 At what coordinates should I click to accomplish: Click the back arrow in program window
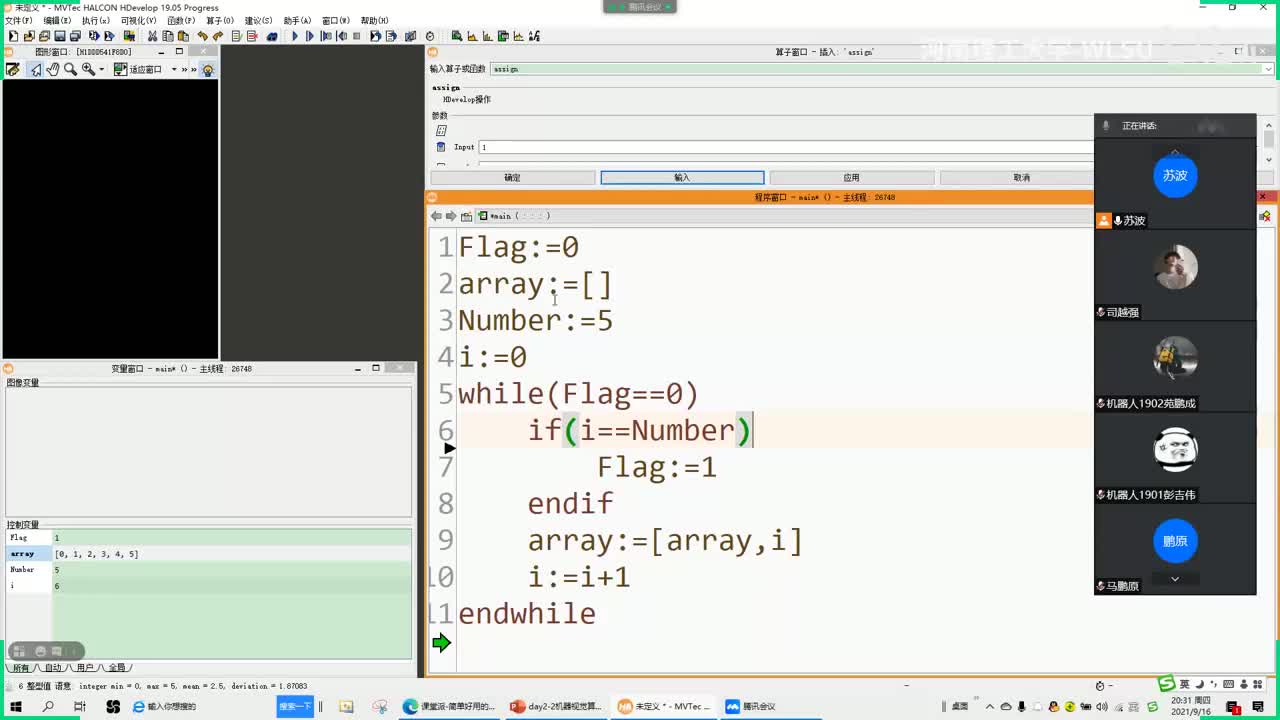(x=436, y=216)
